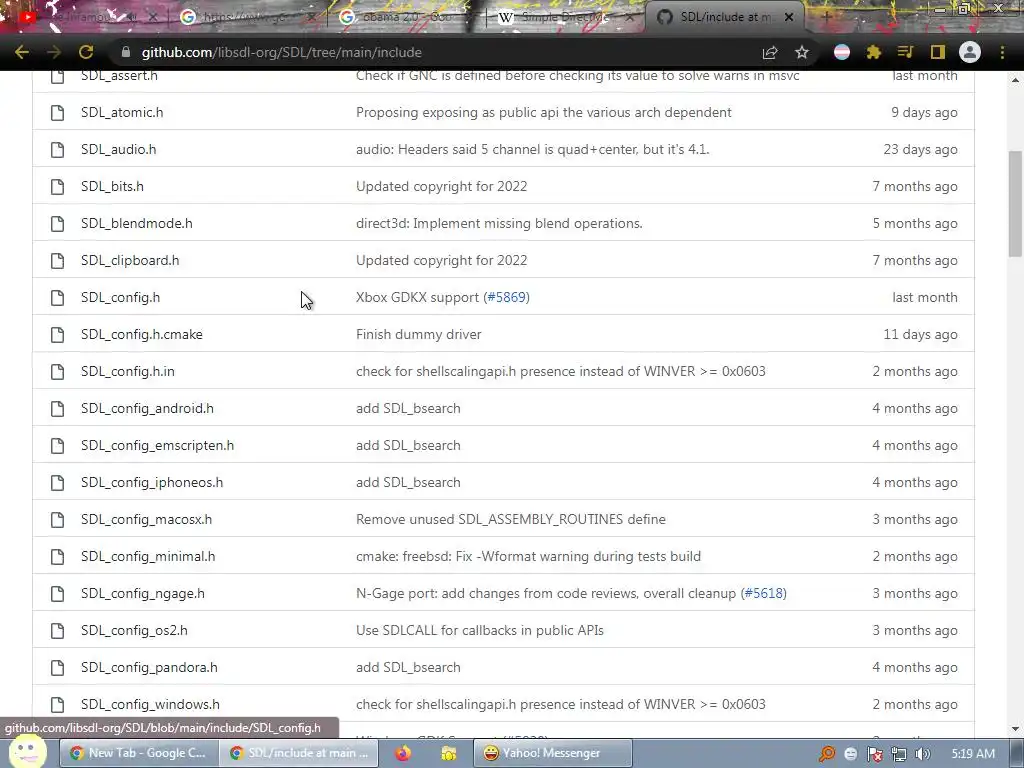Click the magnifier tray icon
The height and width of the screenshot is (768, 1024).
[x=827, y=754]
